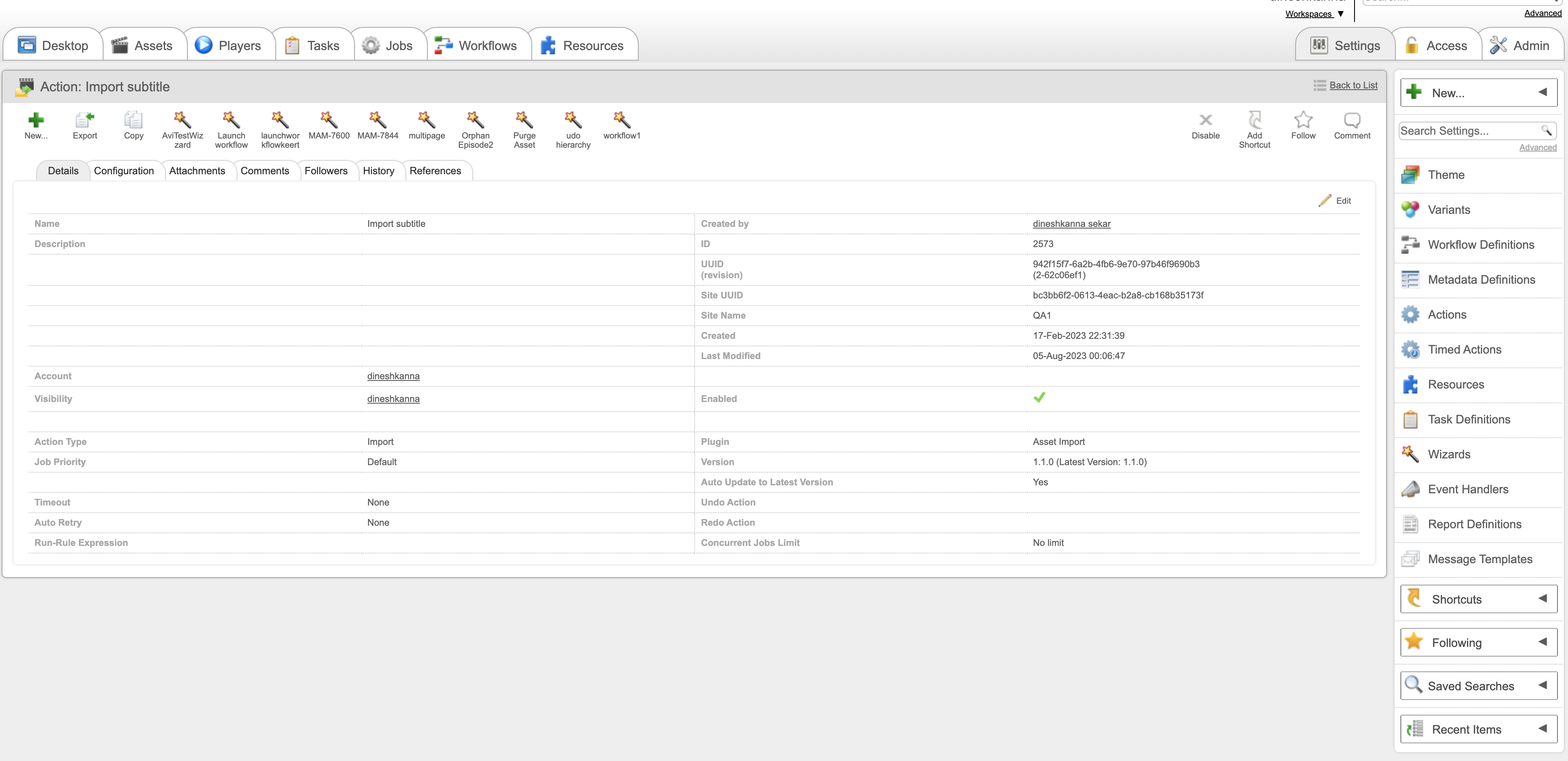
Task: Expand the Recent Items panel
Action: pos(1478,729)
